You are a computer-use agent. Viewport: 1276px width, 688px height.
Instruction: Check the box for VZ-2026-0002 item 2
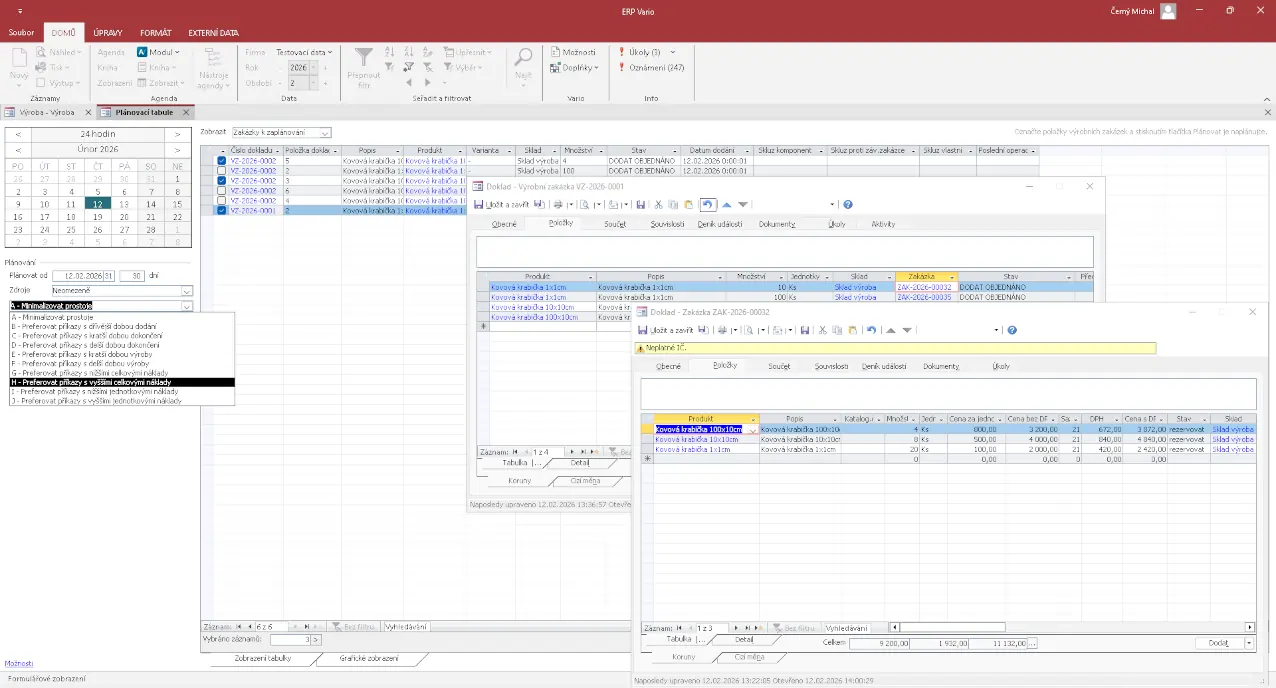pos(221,170)
